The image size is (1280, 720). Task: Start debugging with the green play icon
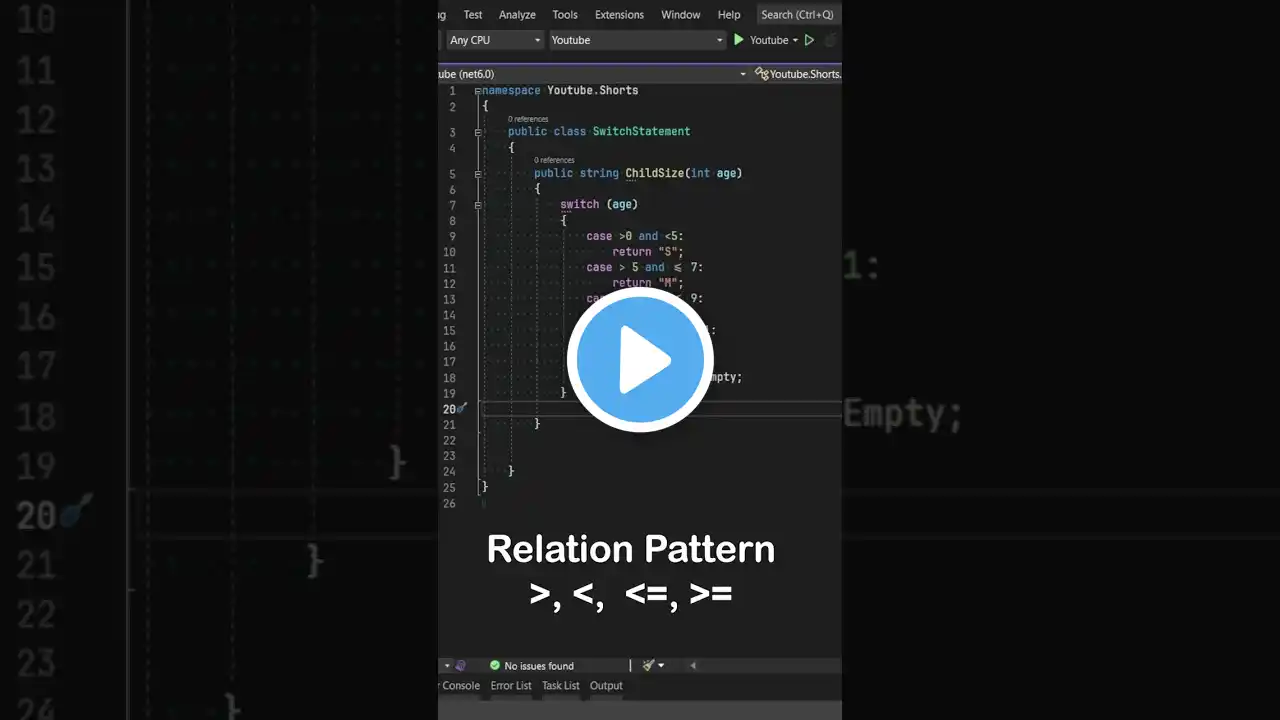click(739, 40)
